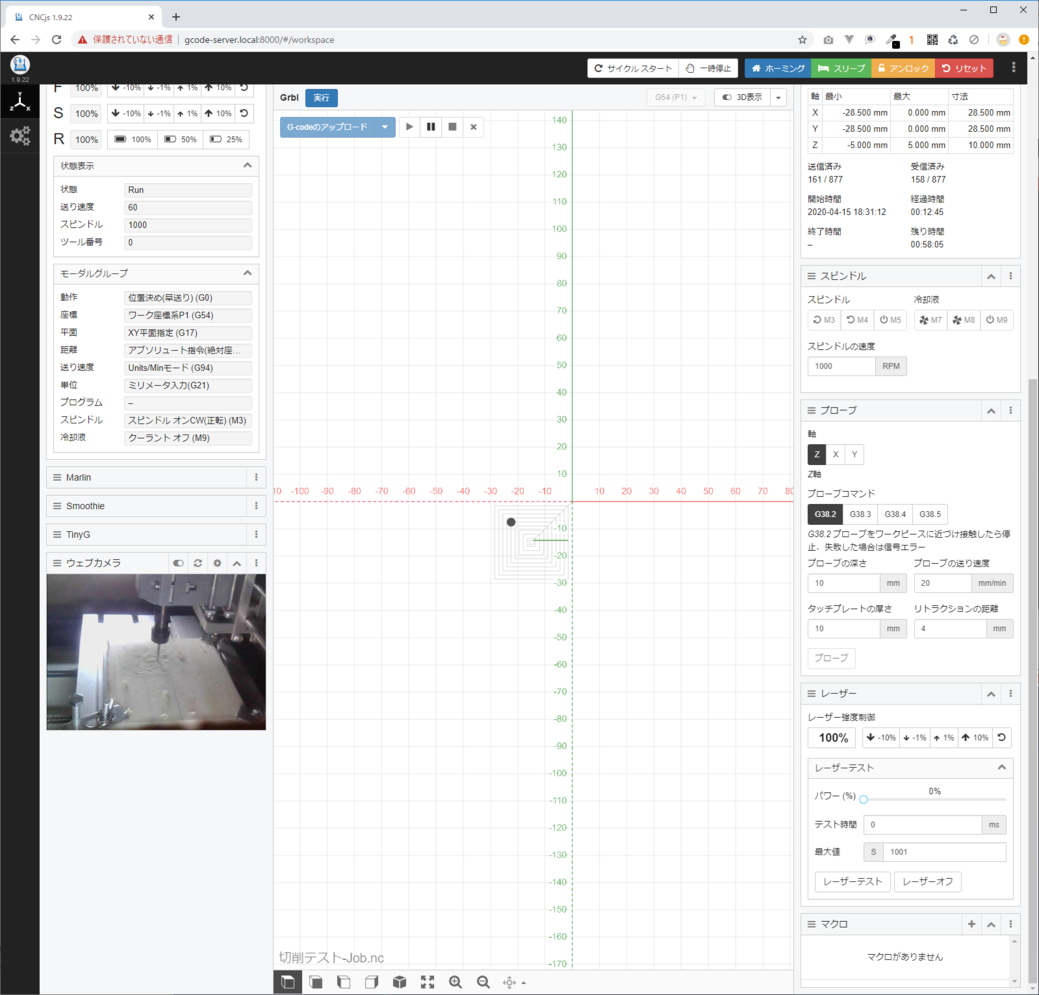Start spindle clockwise with M3
This screenshot has height=995, width=1039.
click(x=824, y=320)
